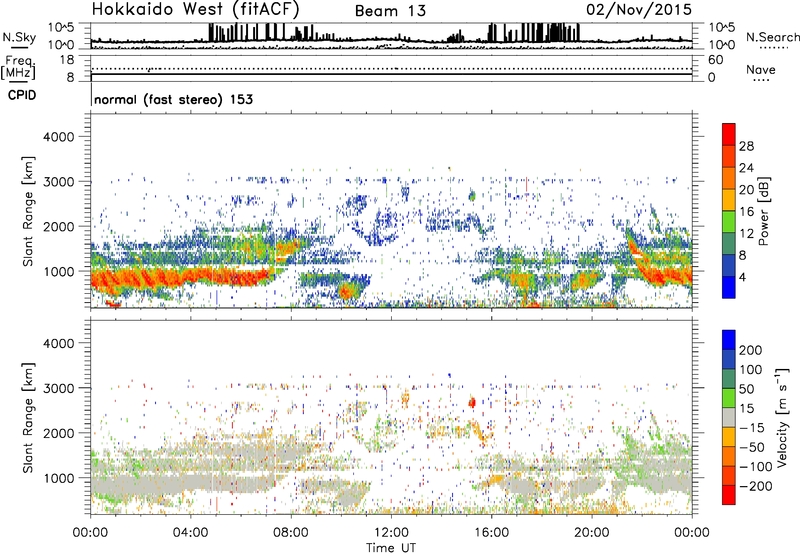This screenshot has width=800, height=554.
Task: Pick the red bottom segment of velocity colorbar
Action: pyautogui.click(x=729, y=495)
